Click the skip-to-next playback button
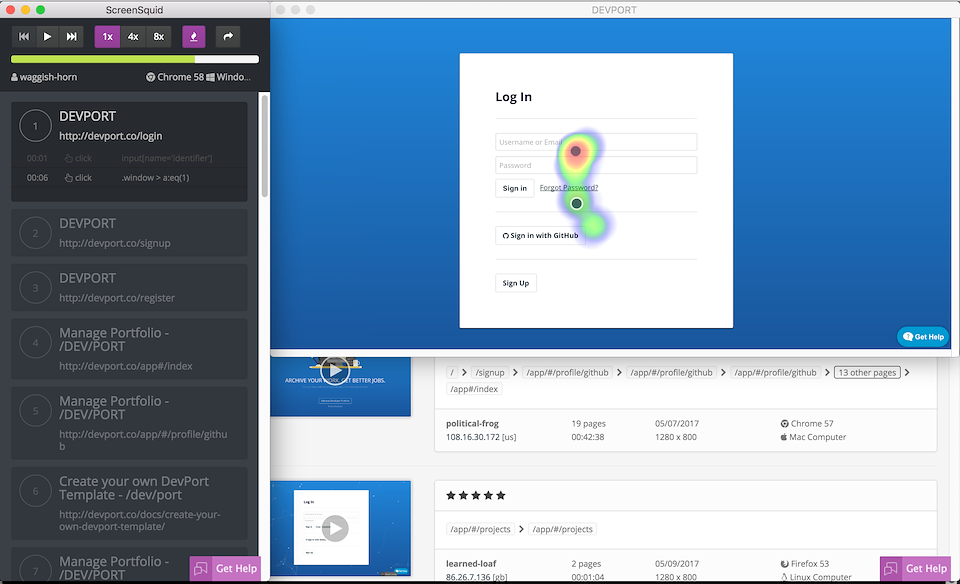This screenshot has width=960, height=584. (71, 37)
